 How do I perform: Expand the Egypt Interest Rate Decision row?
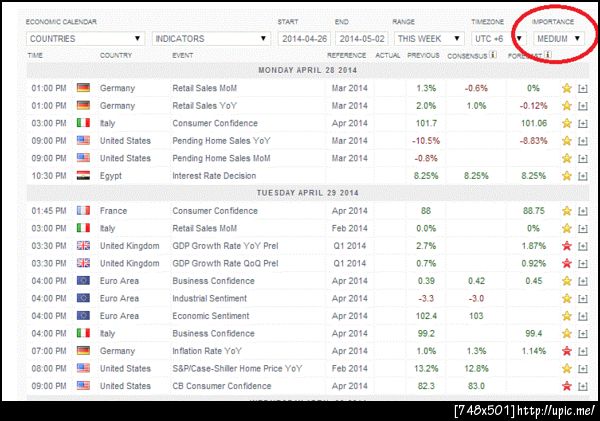point(582,176)
